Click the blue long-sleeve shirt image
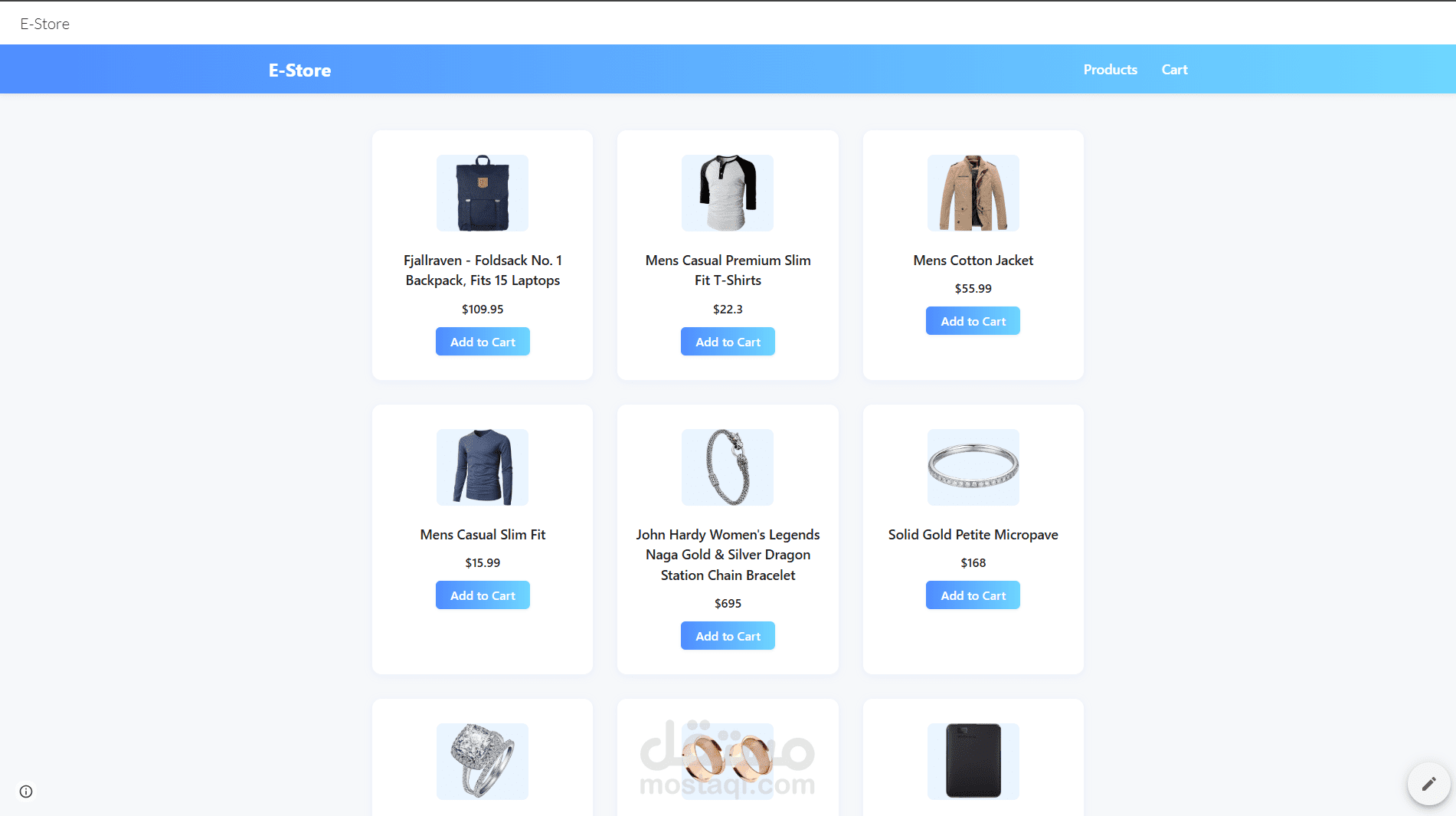1456x816 pixels. [x=483, y=467]
